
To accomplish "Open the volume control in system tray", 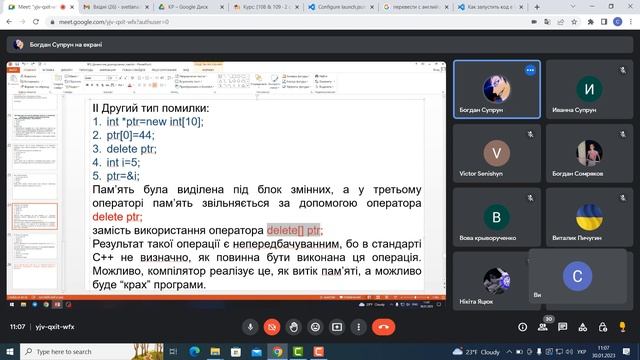I will (569, 351).
